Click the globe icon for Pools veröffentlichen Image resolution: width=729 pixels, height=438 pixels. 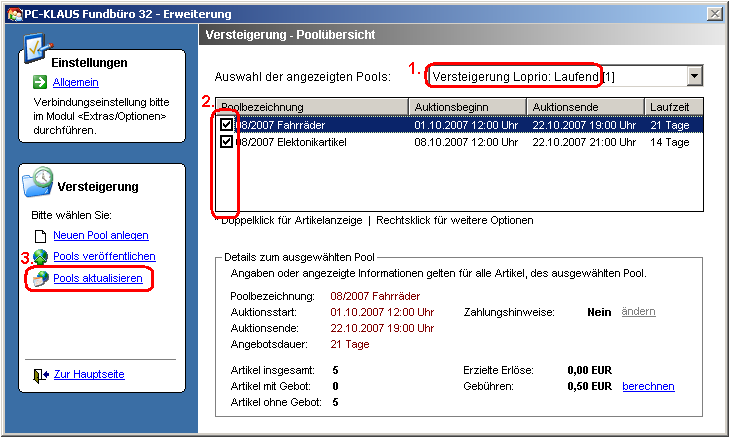41,257
